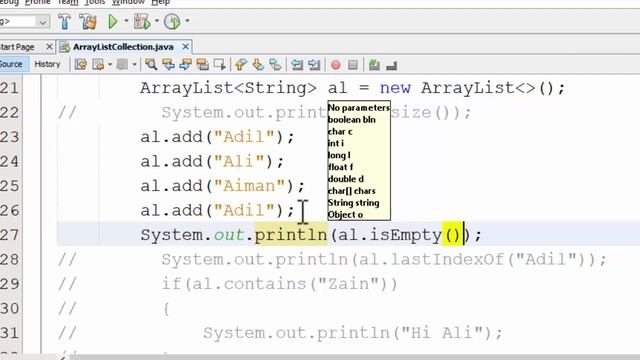Image resolution: width=640 pixels, height=360 pixels.
Task: Open the Back navigation history dropdown arrow
Action: coord(110,64)
